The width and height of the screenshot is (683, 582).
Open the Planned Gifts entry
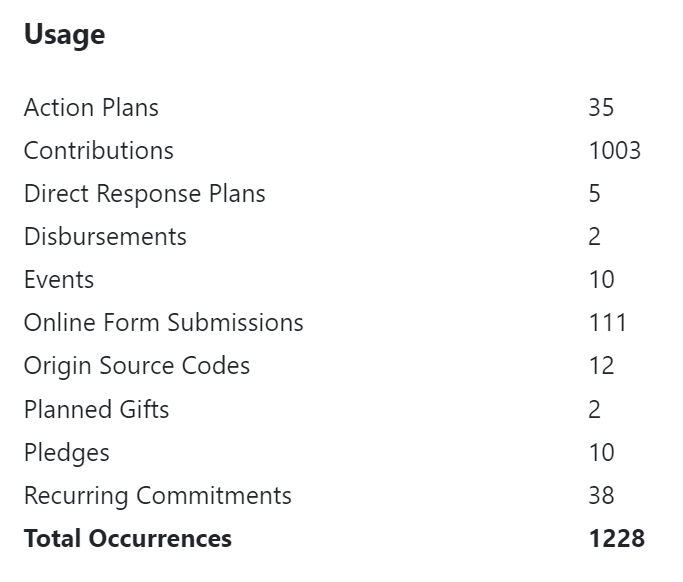coord(96,409)
